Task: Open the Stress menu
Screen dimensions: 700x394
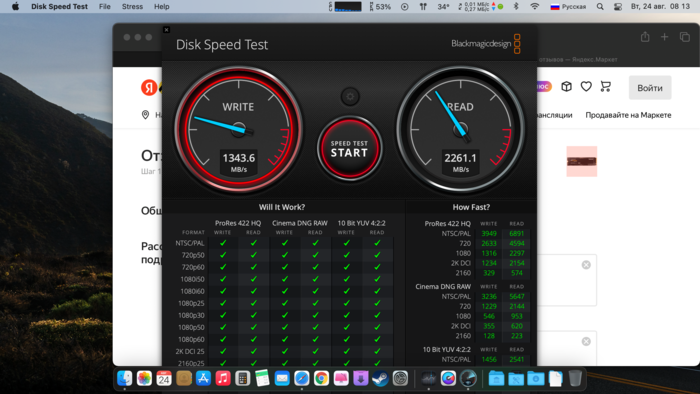Action: point(132,7)
